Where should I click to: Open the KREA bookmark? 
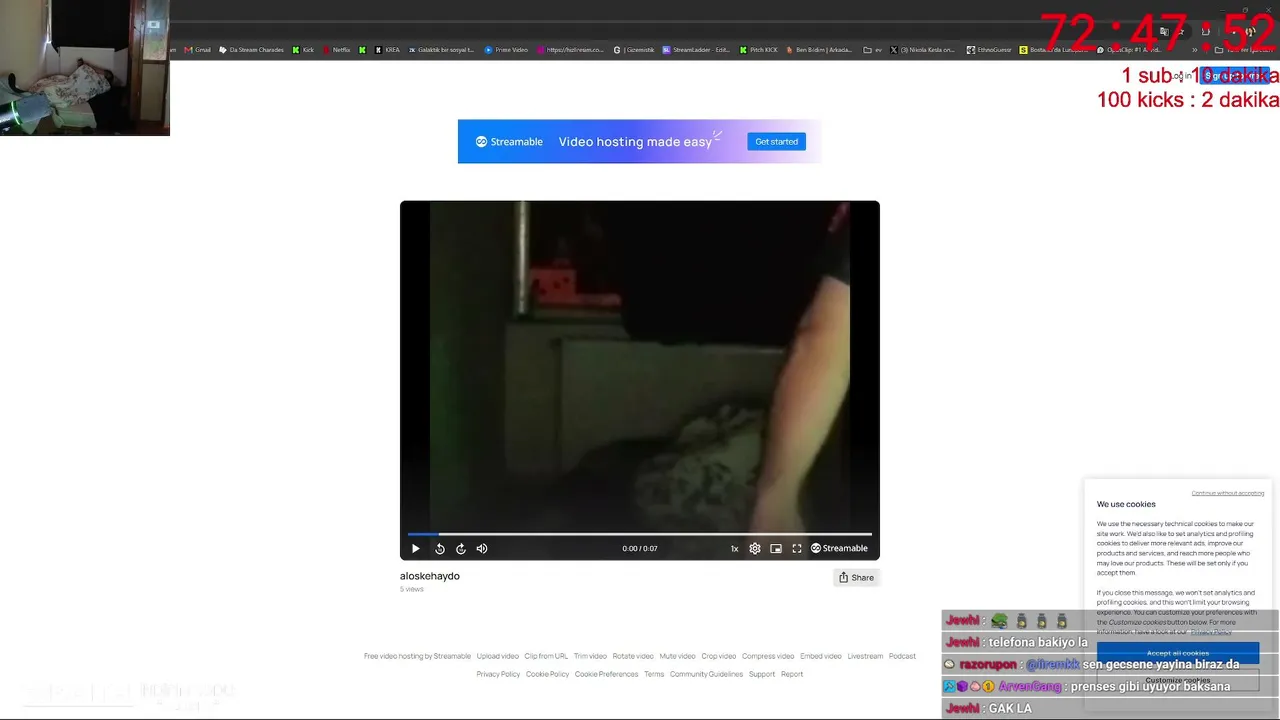(x=387, y=50)
